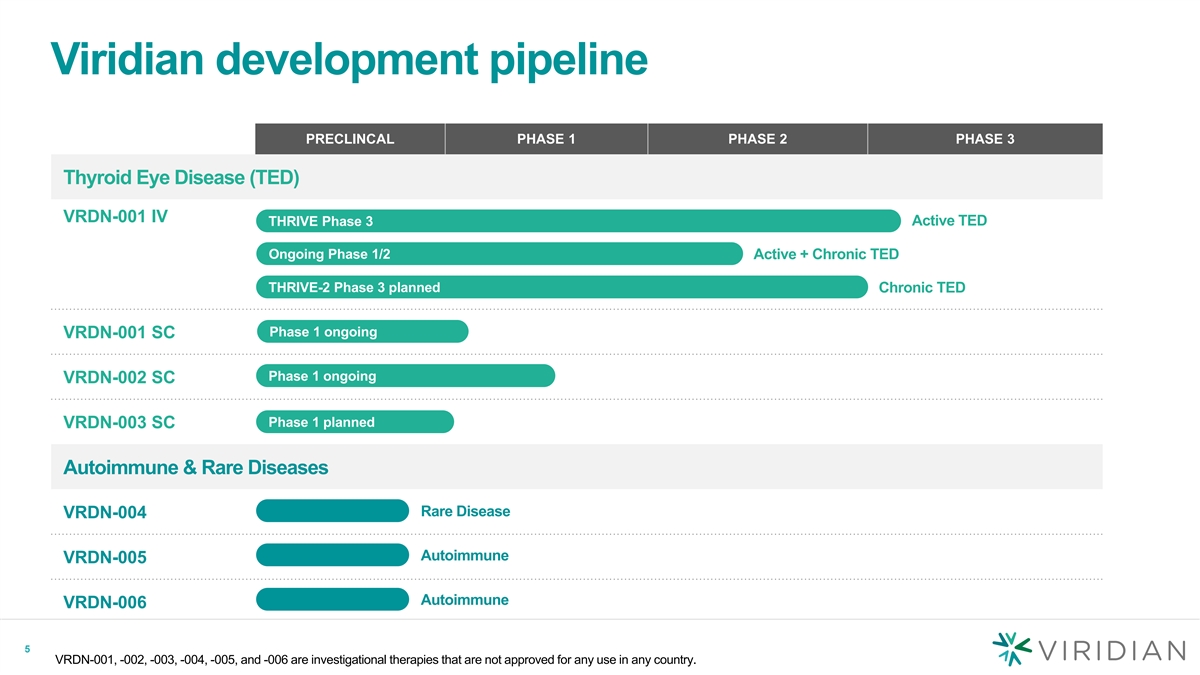This screenshot has height=675, width=1200.
Task: Click the THRIVE-2 Phase 3 planned bar
Action: (x=561, y=287)
